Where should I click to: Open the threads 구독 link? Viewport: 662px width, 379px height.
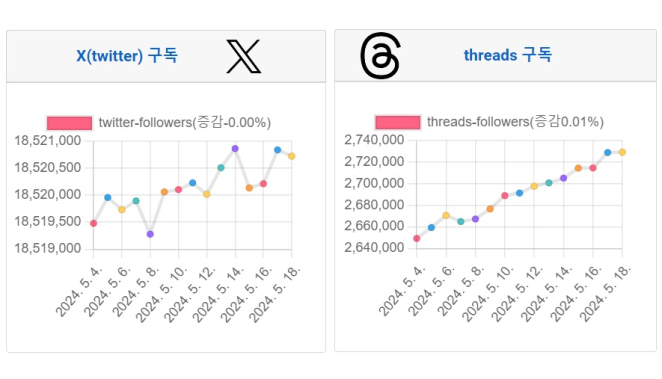coord(507,55)
